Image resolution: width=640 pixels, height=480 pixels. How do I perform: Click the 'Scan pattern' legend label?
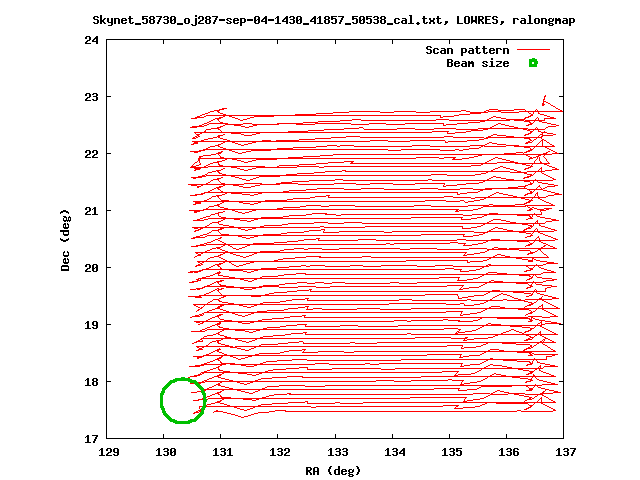467,50
